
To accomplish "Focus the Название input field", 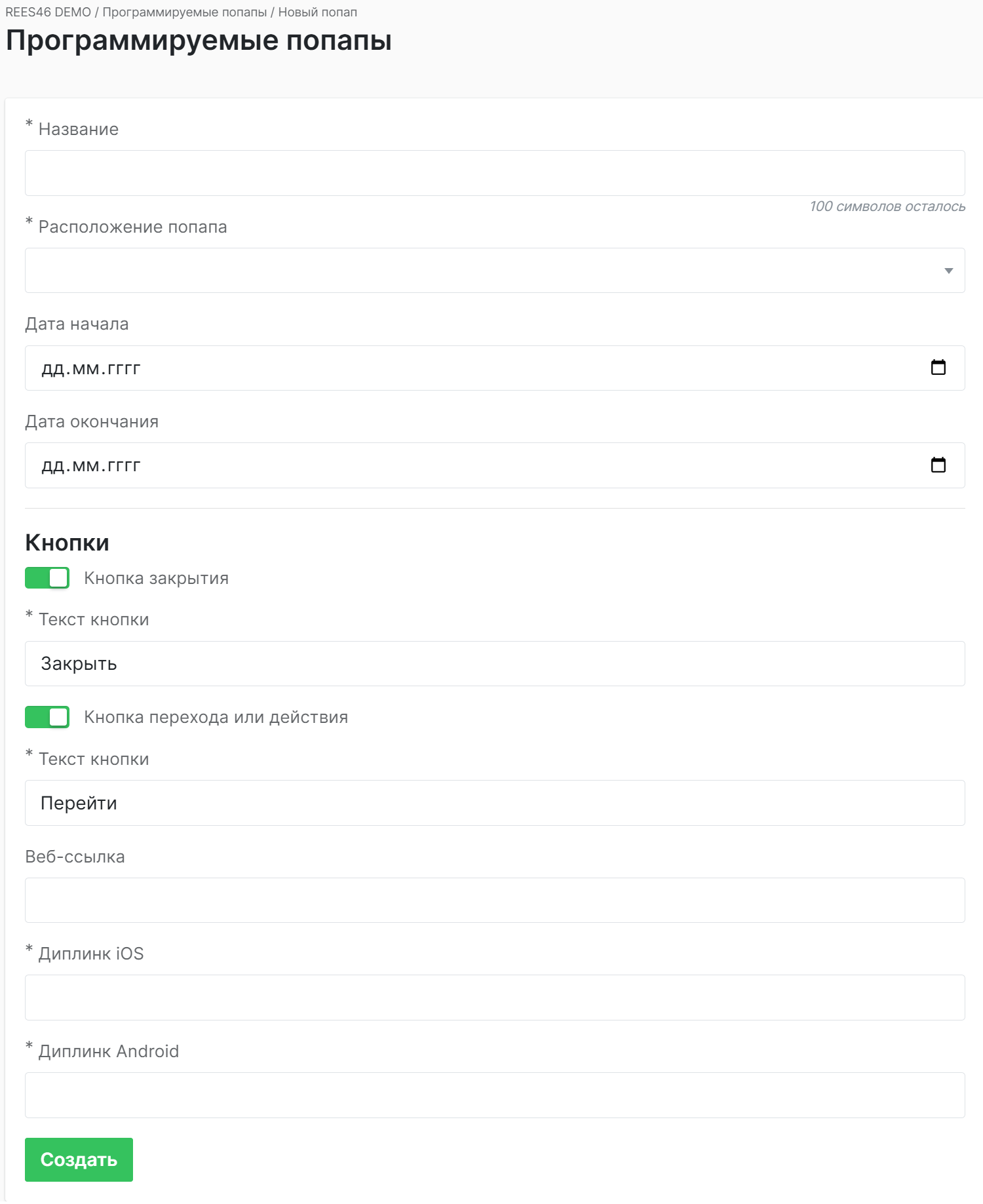I will pos(494,173).
